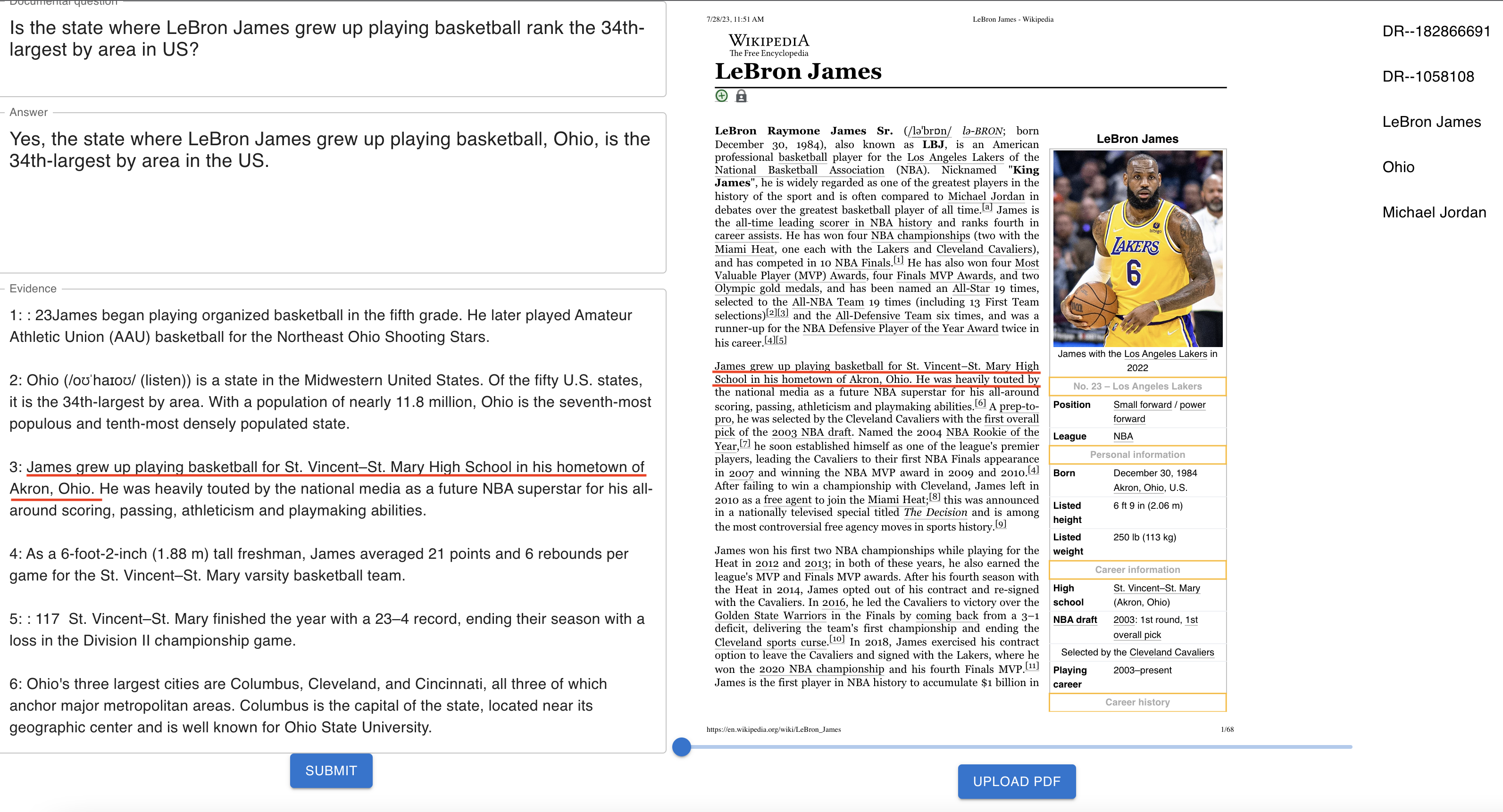Open The Decision link
This screenshot has height=812, width=1503.
(x=935, y=512)
